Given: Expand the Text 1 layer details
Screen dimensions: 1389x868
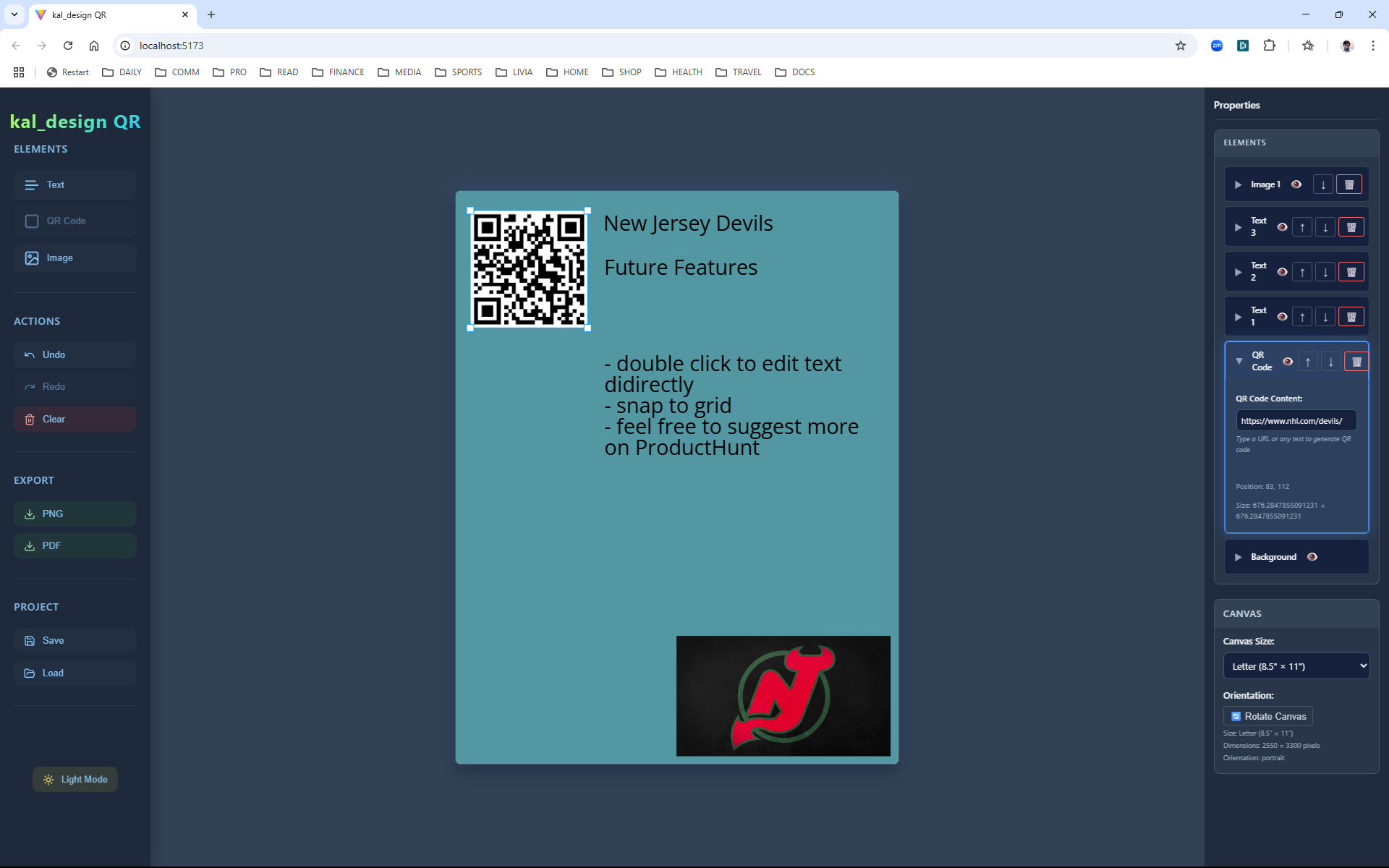Looking at the screenshot, I should (x=1238, y=317).
